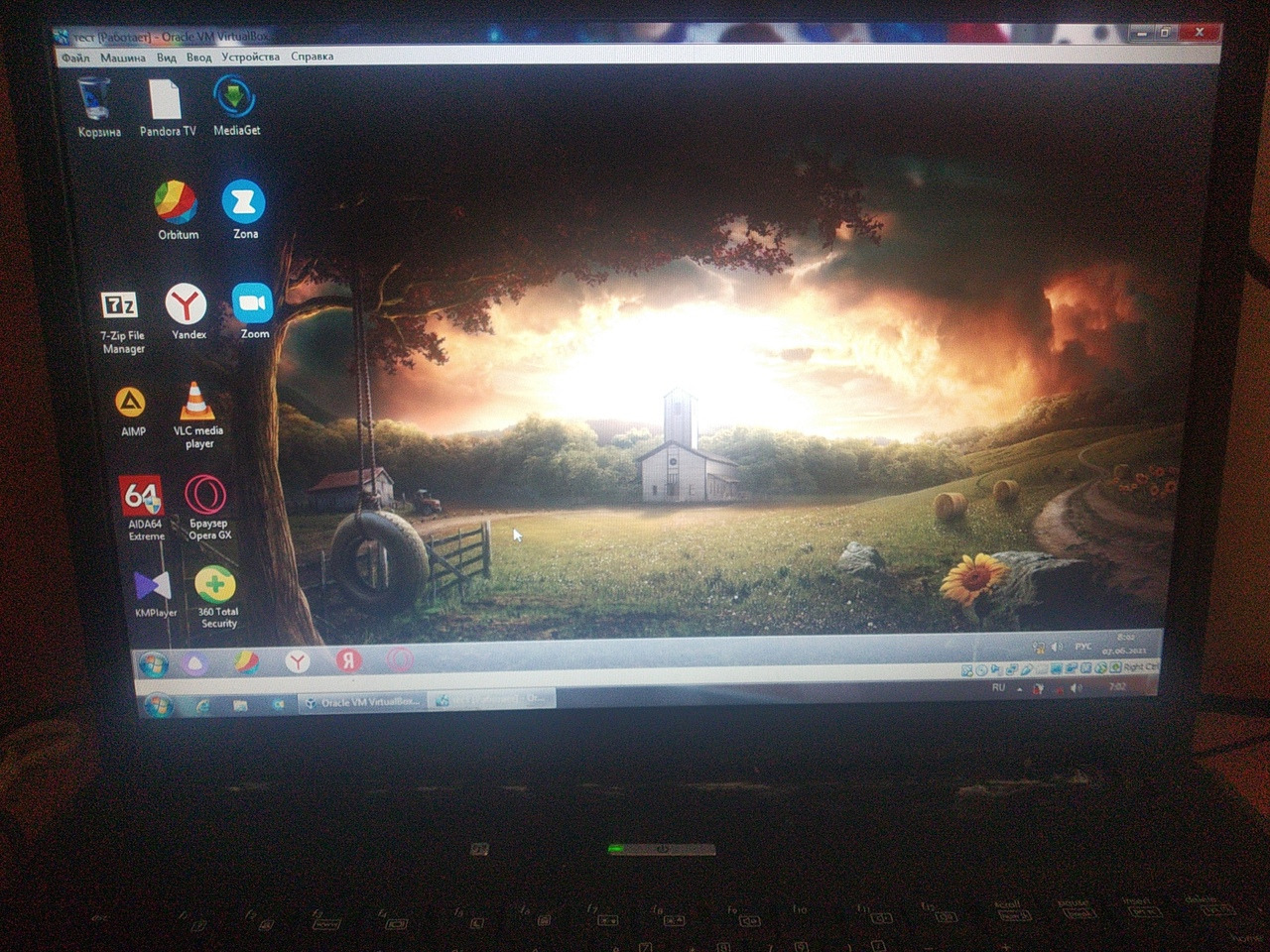Switch to Oracle VM VirtualBox taskbar button
The height and width of the screenshot is (952, 1270).
pos(362,702)
